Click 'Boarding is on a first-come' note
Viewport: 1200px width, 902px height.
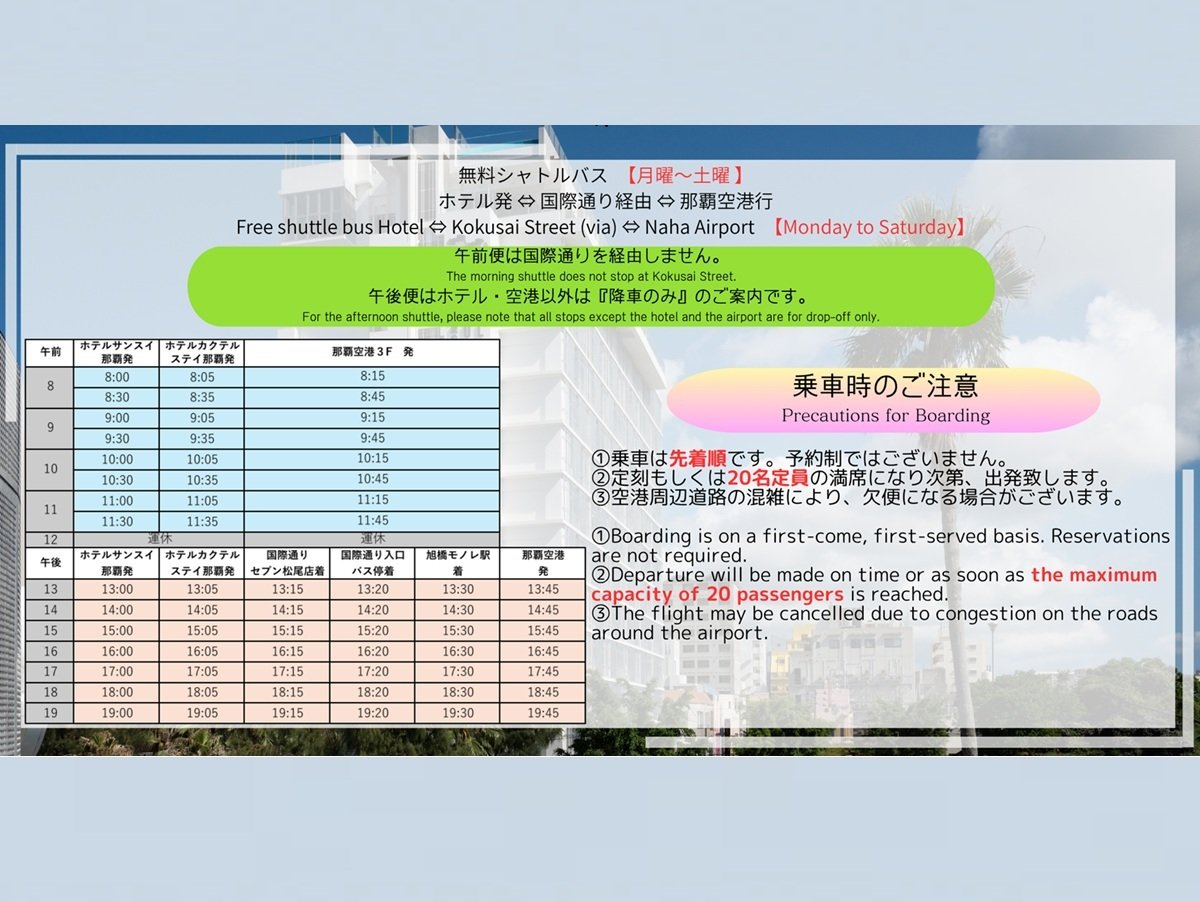(880, 545)
